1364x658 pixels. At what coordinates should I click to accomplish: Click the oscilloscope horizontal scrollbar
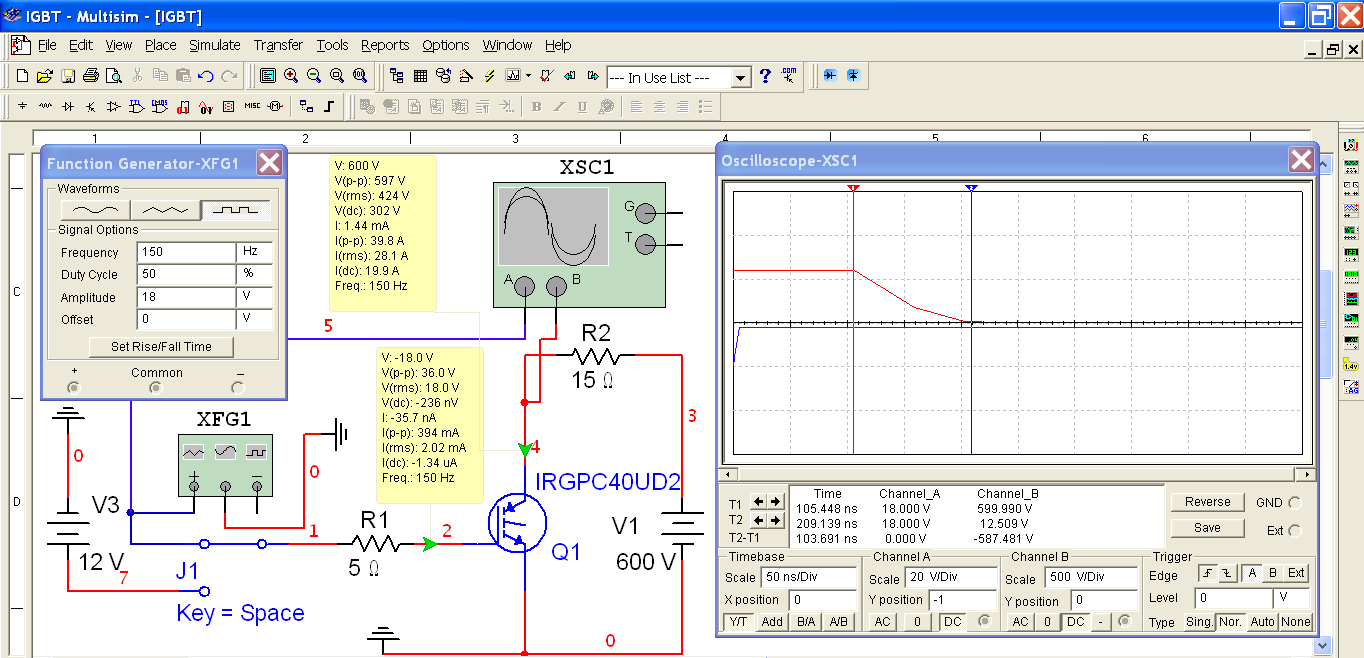click(x=1018, y=474)
